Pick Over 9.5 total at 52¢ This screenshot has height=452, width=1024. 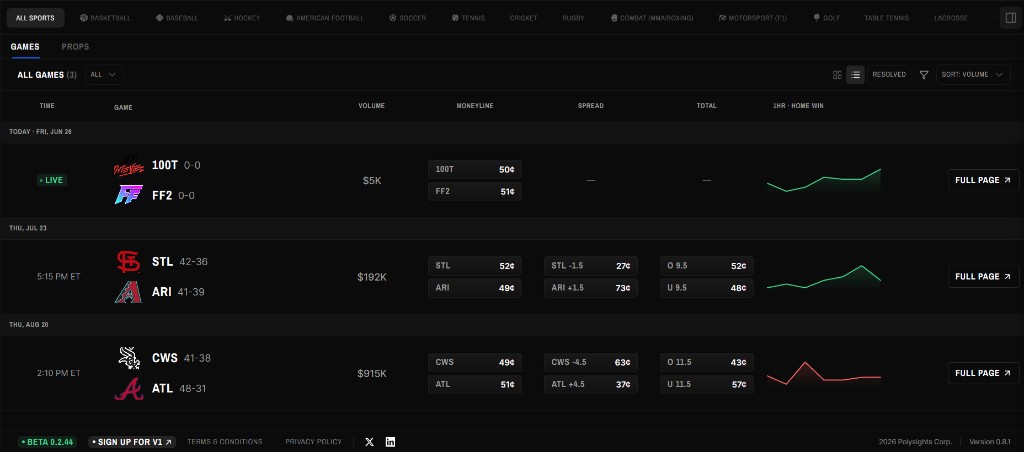pyautogui.click(x=707, y=266)
